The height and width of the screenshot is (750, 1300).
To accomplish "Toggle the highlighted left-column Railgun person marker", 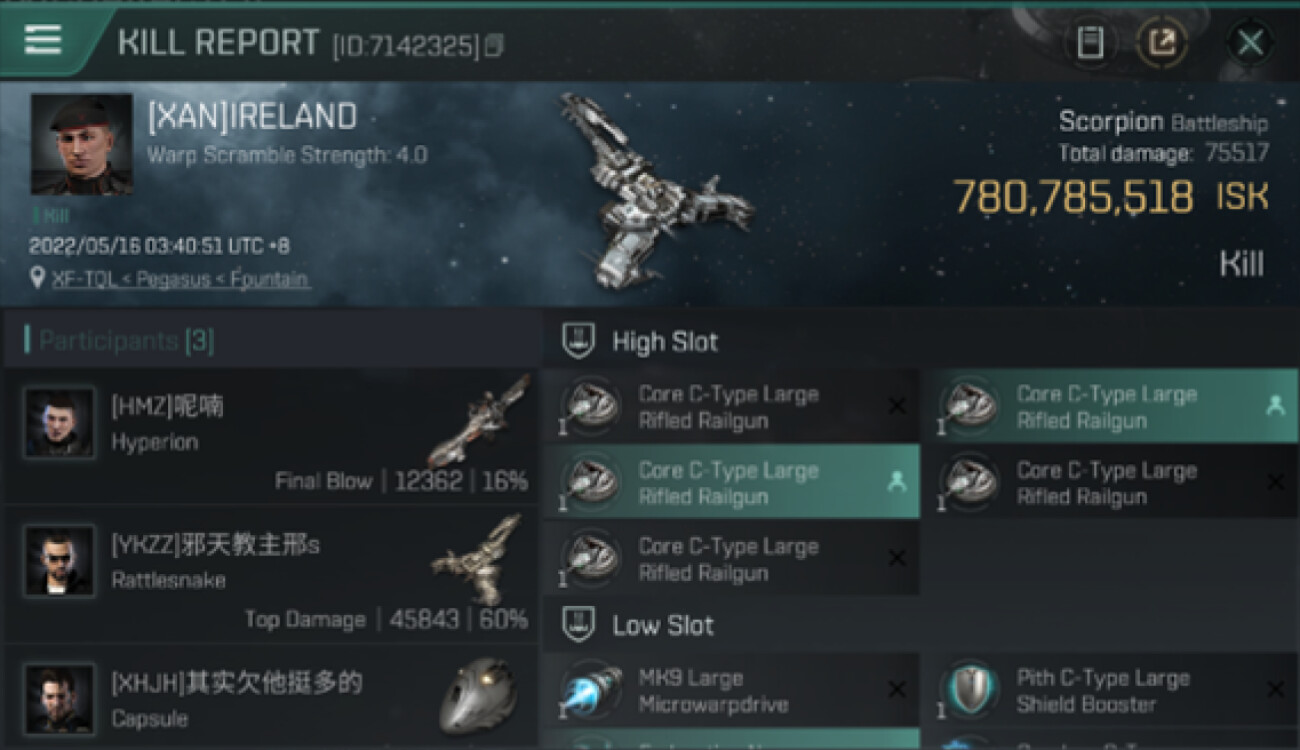I will click(x=897, y=482).
